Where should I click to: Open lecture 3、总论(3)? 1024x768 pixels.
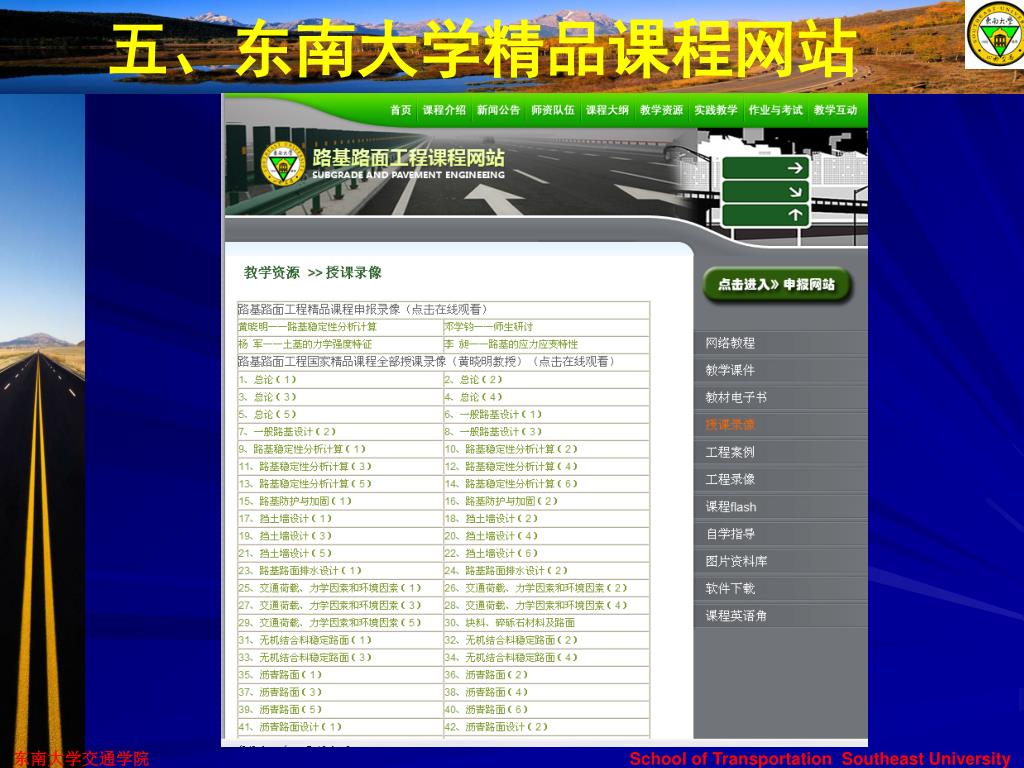pos(268,397)
